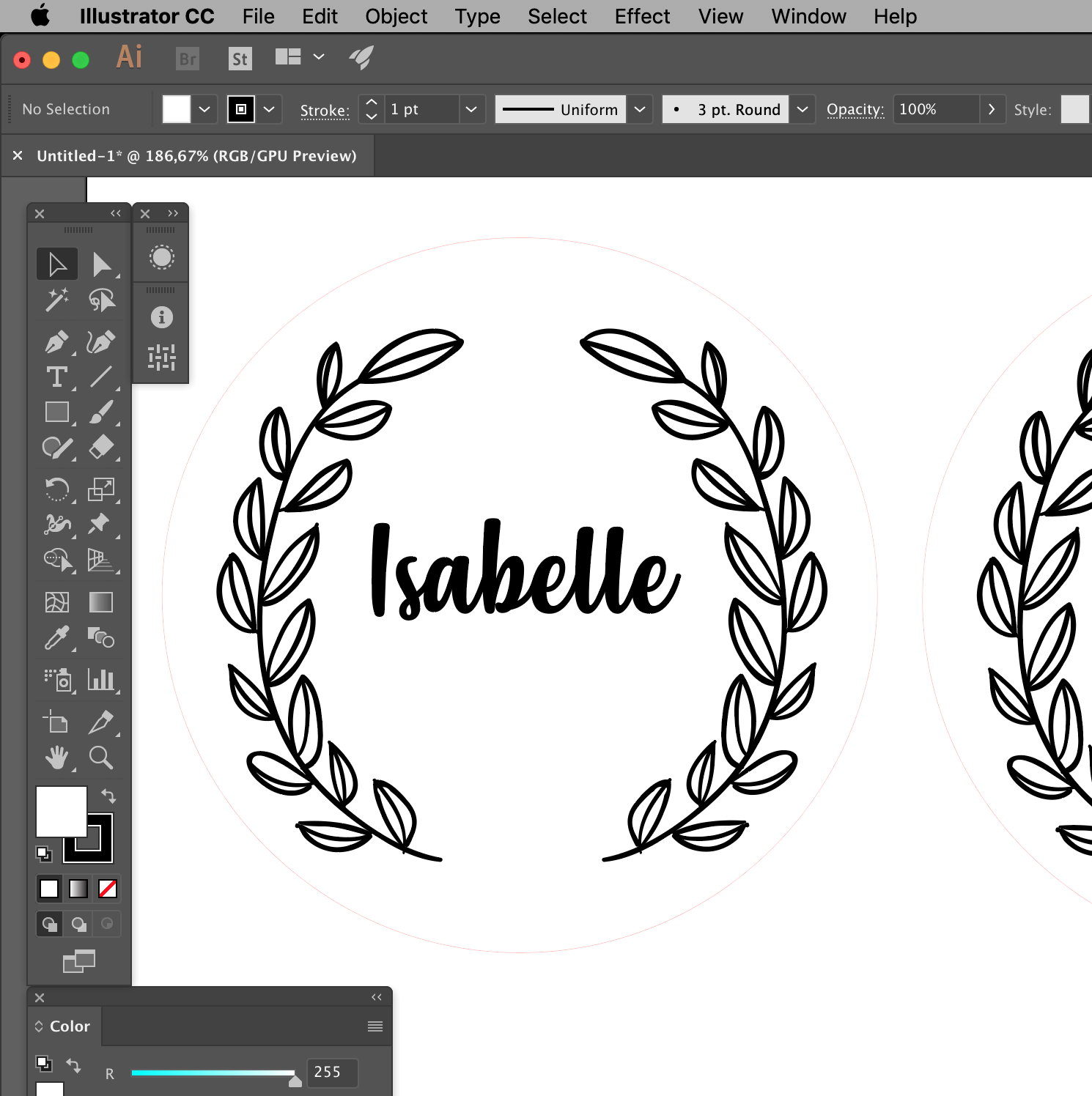Open the fill color dropdown in control bar
1092x1096 pixels.
(x=204, y=109)
